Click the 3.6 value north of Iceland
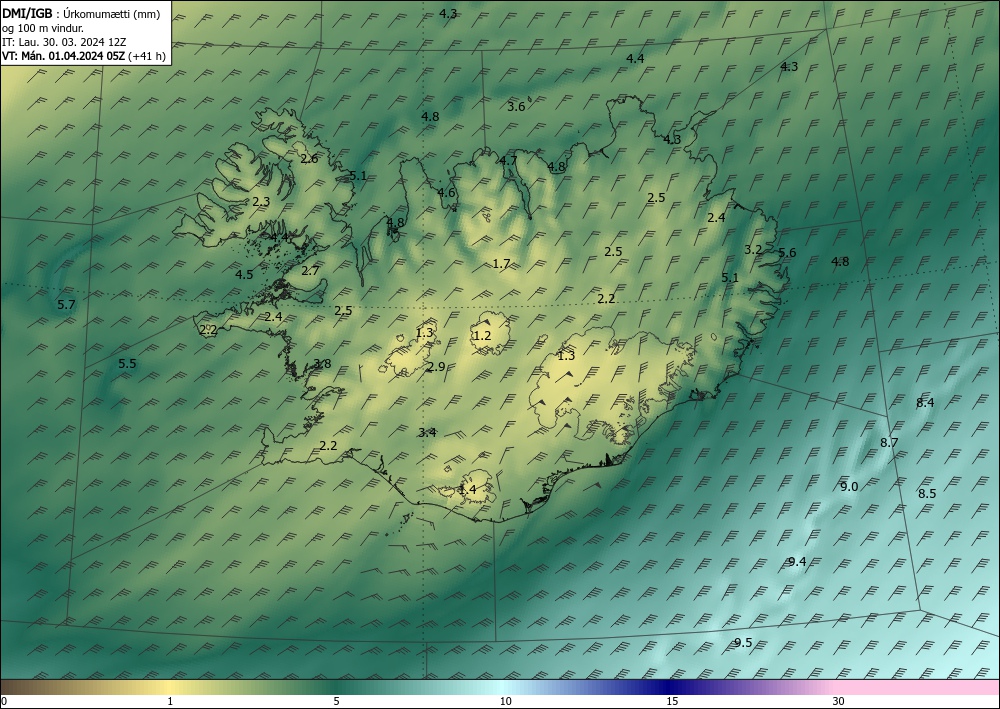 pos(516,106)
